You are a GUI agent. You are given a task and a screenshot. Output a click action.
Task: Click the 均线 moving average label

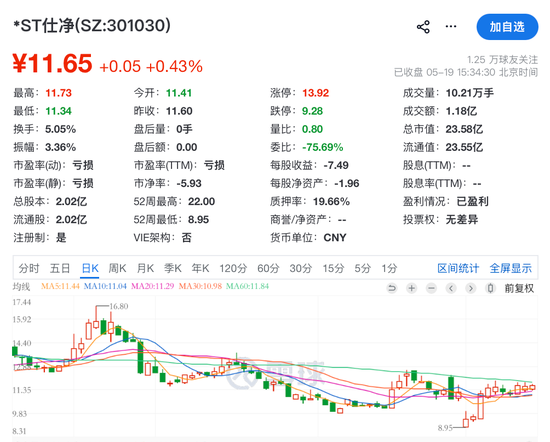coord(21,287)
